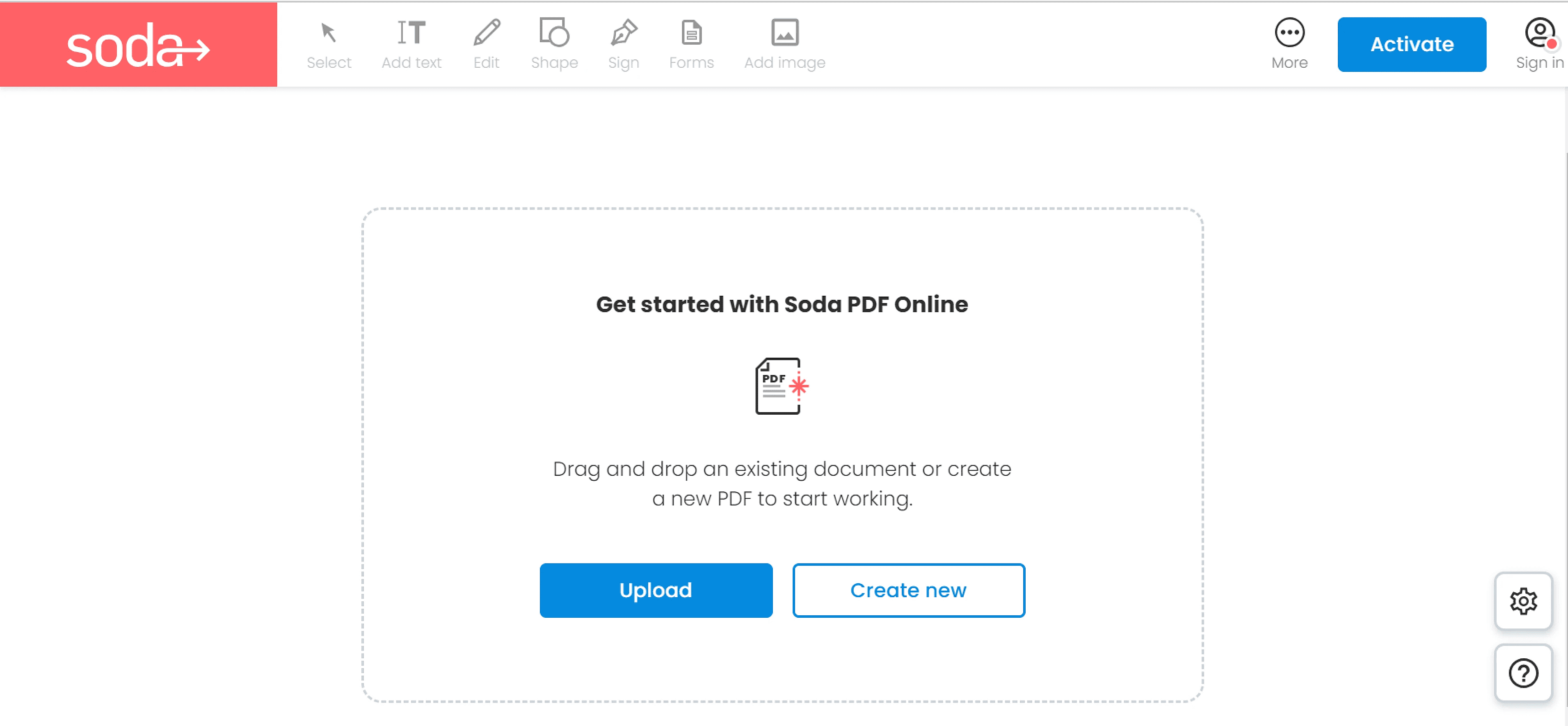Activate the Add text tool
Viewport: 1568px width, 726px height.
pos(411,44)
